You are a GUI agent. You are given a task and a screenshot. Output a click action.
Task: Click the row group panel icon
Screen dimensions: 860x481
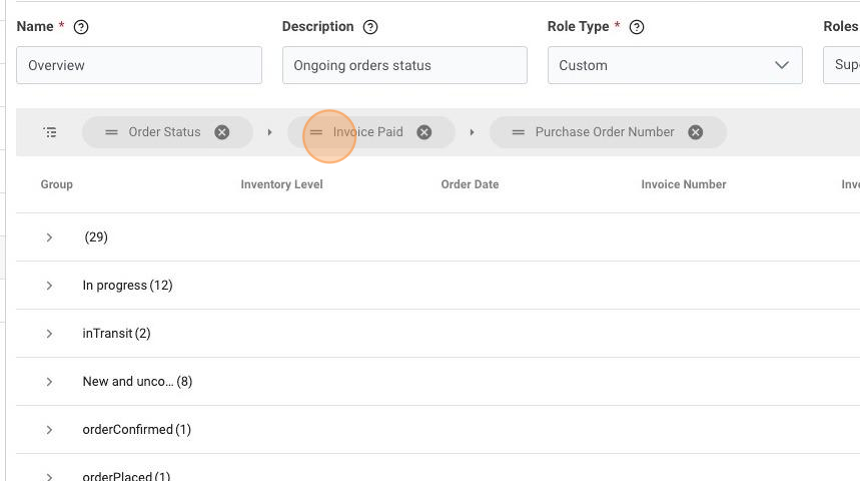pyautogui.click(x=50, y=132)
